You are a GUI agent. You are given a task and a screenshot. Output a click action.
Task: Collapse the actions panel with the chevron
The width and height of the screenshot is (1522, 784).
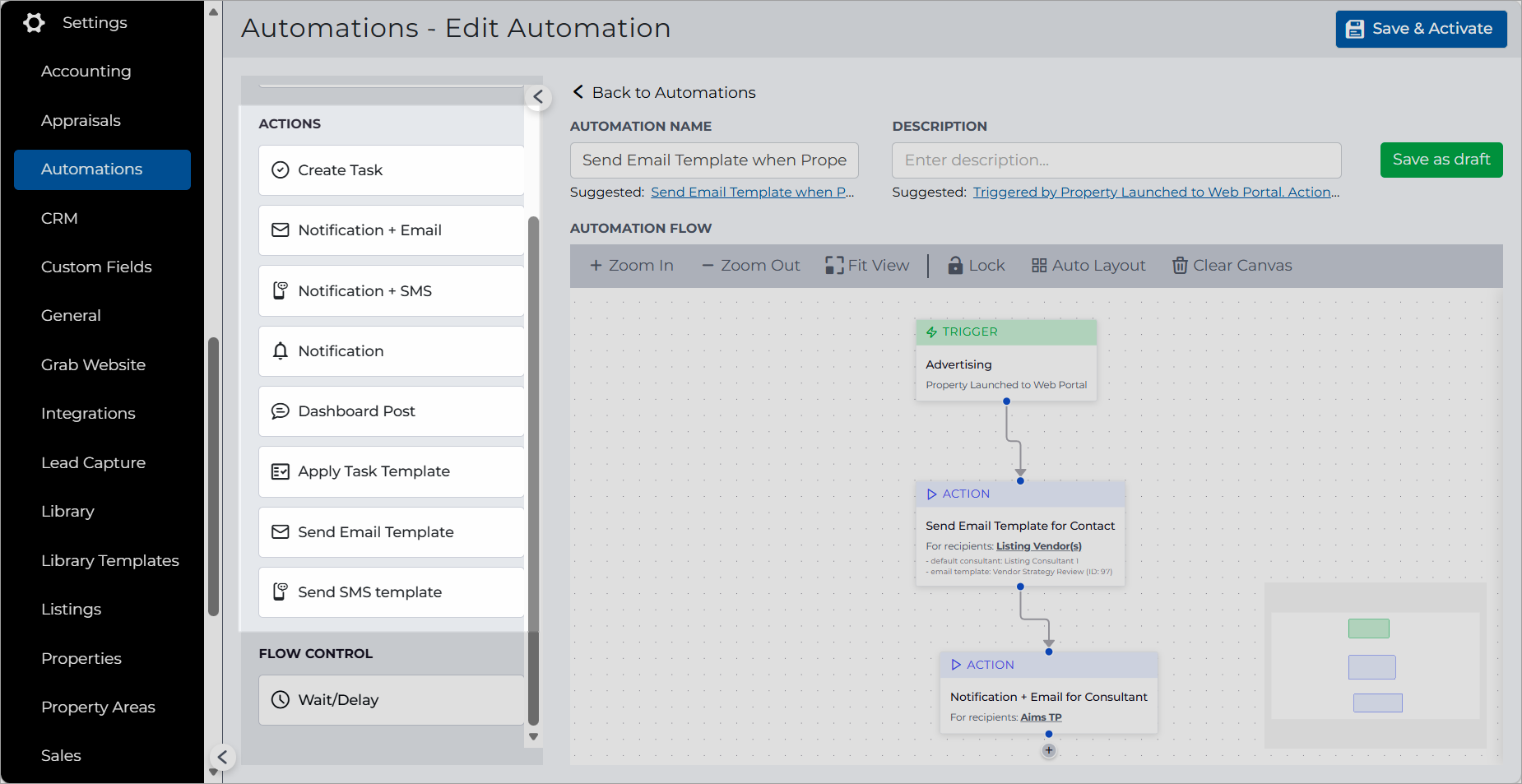(538, 97)
